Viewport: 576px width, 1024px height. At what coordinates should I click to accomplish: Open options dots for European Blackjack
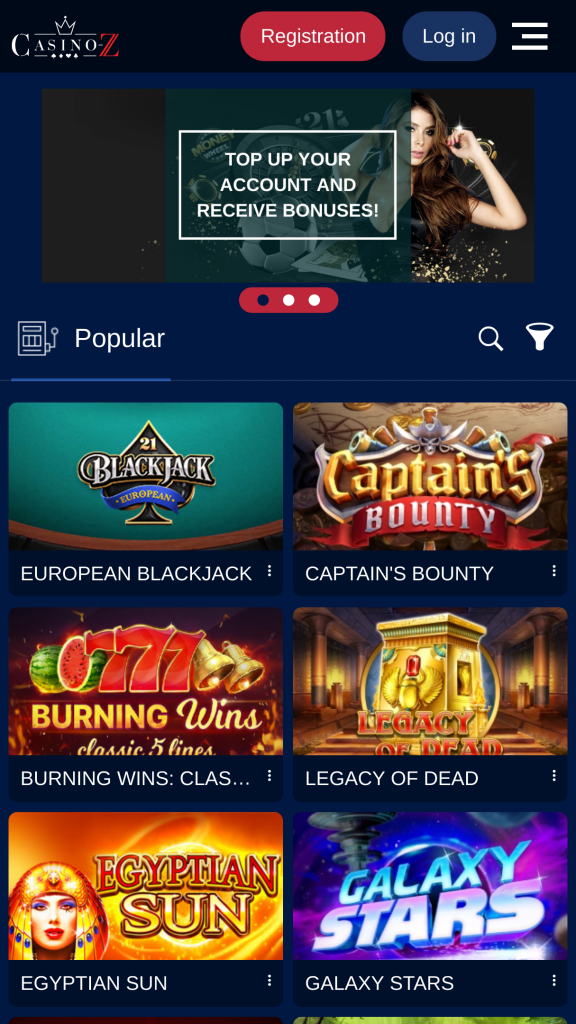click(x=269, y=571)
